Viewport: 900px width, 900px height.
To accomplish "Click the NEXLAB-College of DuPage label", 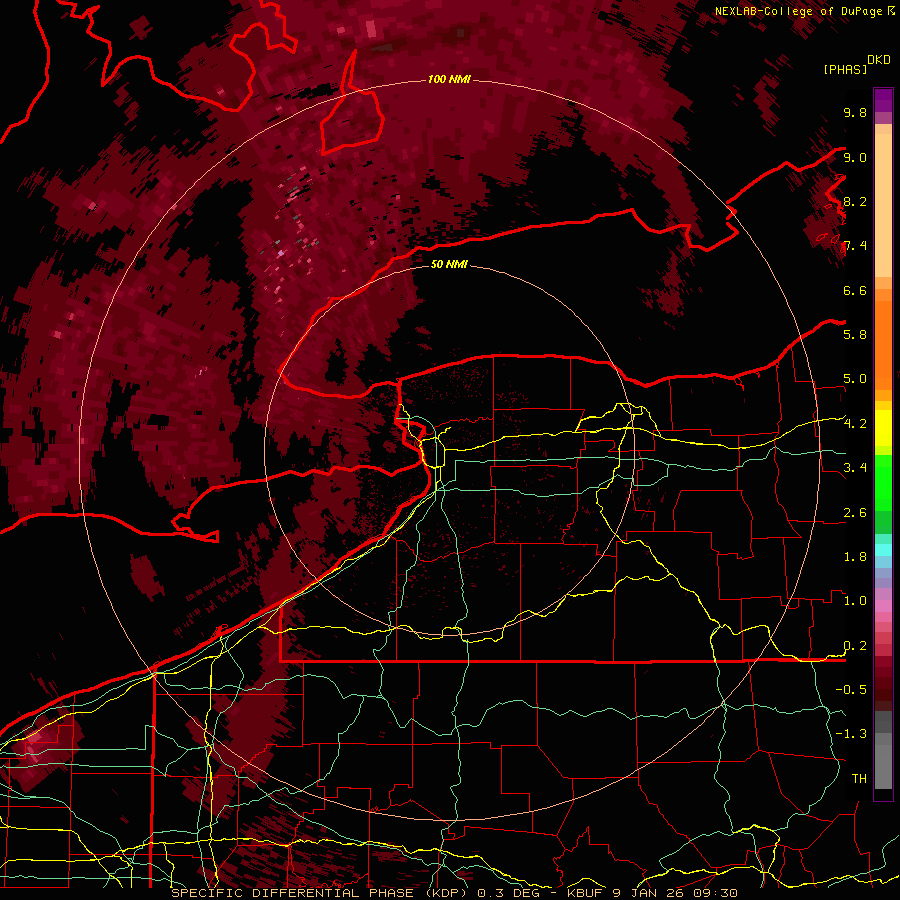I will 805,11.
